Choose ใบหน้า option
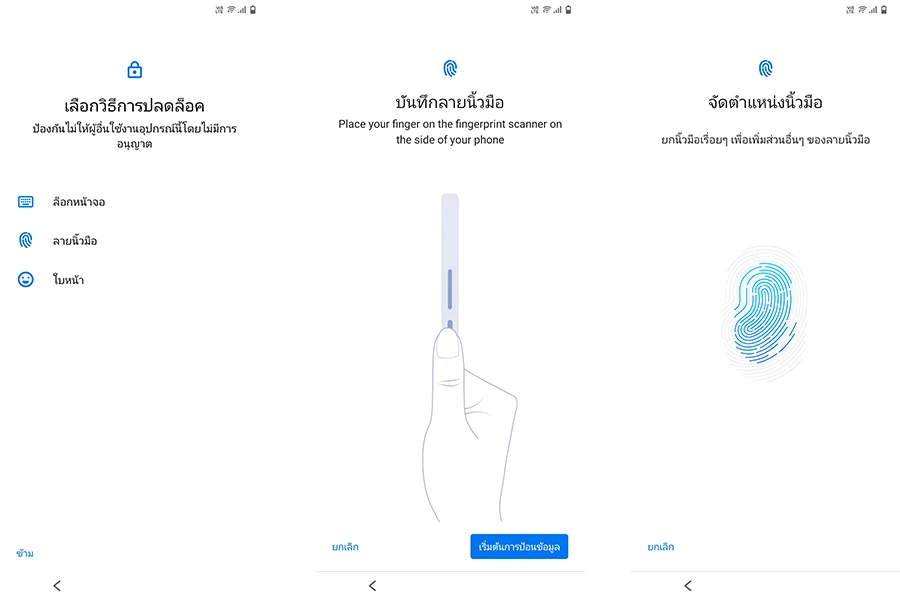The width and height of the screenshot is (900, 600). pos(68,280)
